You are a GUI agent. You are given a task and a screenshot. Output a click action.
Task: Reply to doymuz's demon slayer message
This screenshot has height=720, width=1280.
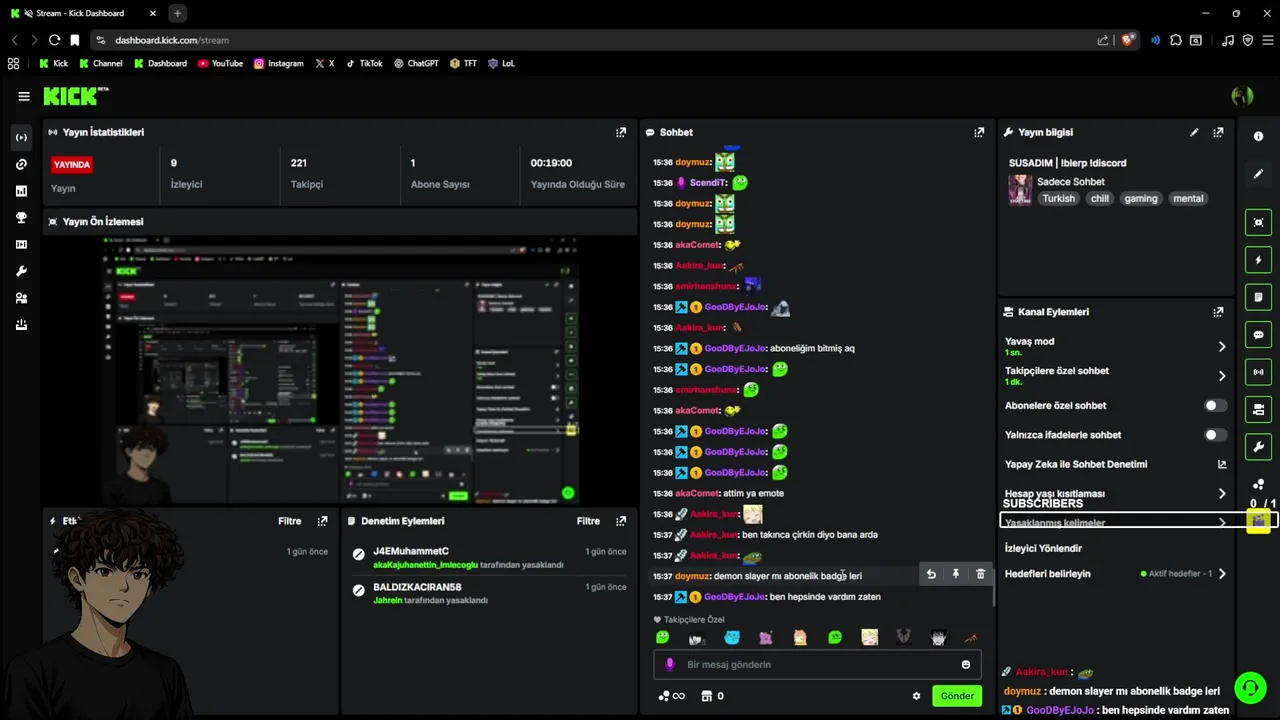[x=931, y=574]
